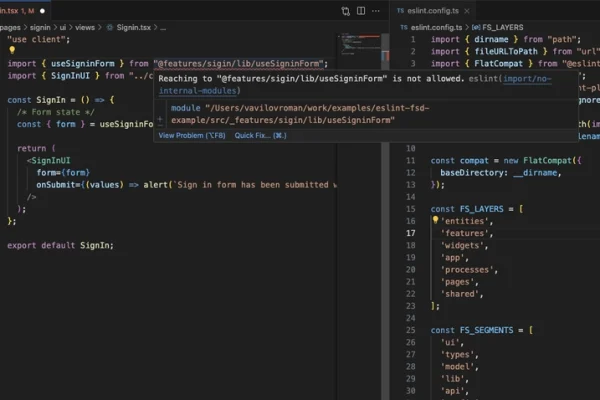The height and width of the screenshot is (400, 600).
Task: Click line number 17 in the gutter
Action: (x=411, y=233)
